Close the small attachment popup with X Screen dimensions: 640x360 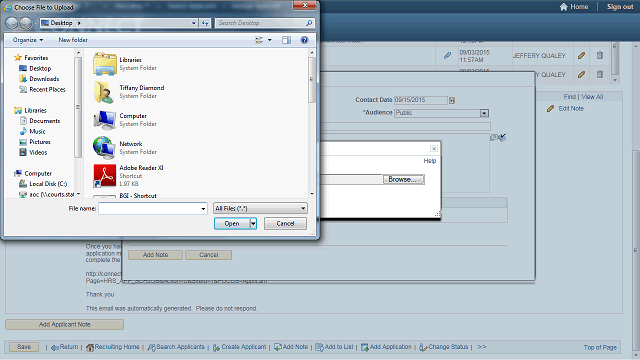tap(434, 149)
